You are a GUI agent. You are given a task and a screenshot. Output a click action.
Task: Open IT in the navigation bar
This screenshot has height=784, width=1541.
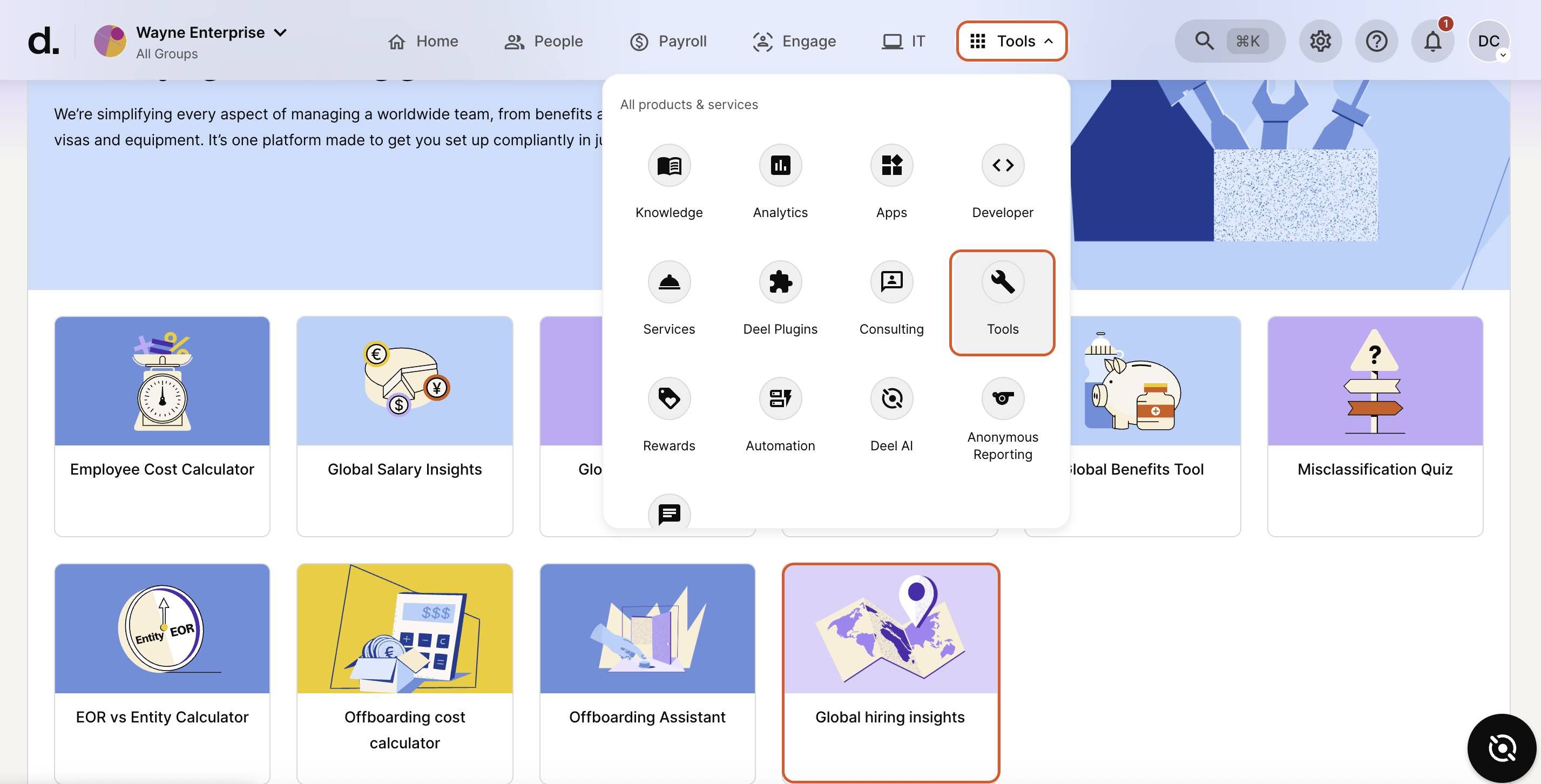click(903, 41)
